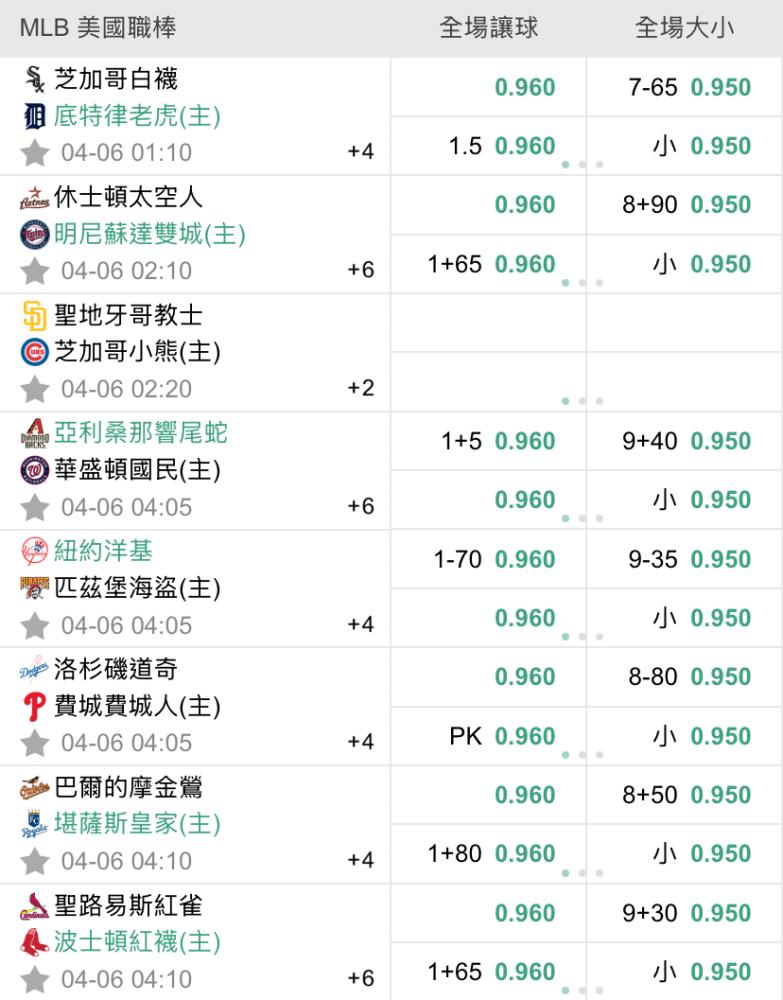Click the Minnesota Twins team logo
The width and height of the screenshot is (783, 1000).
pos(34,235)
